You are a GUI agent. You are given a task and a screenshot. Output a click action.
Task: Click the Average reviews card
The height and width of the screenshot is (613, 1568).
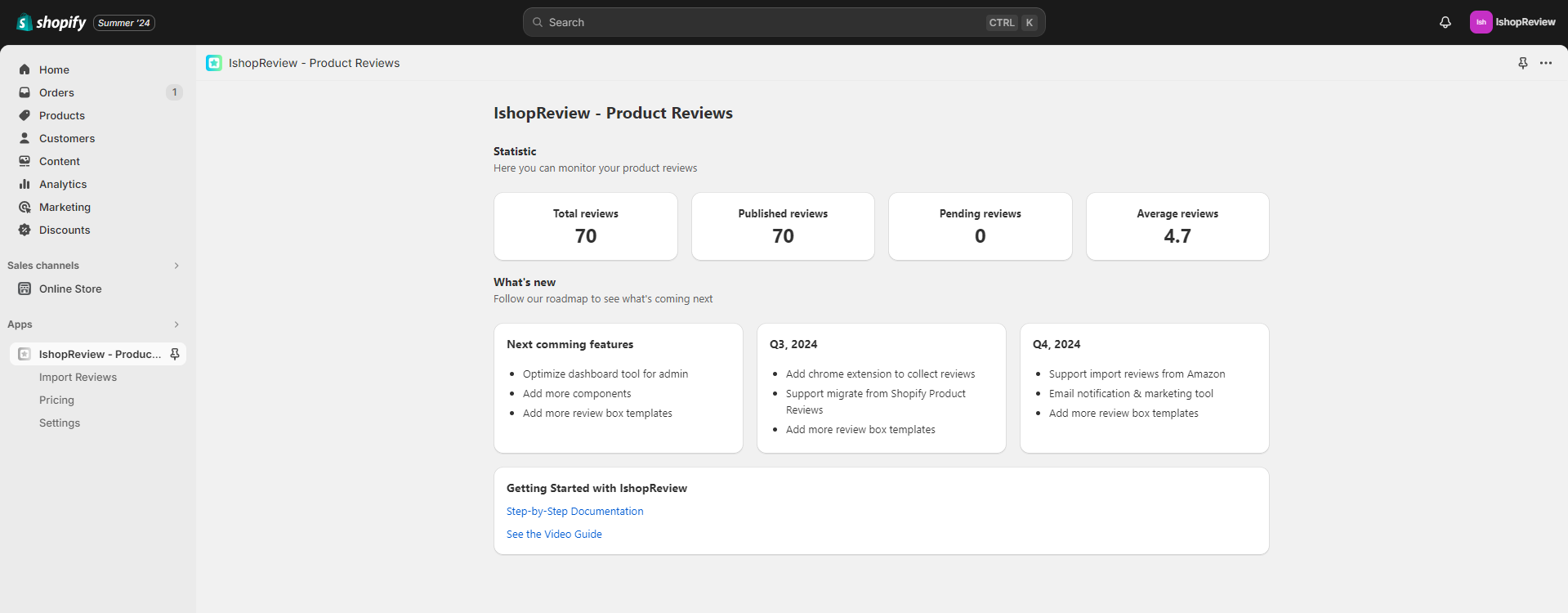click(x=1177, y=226)
